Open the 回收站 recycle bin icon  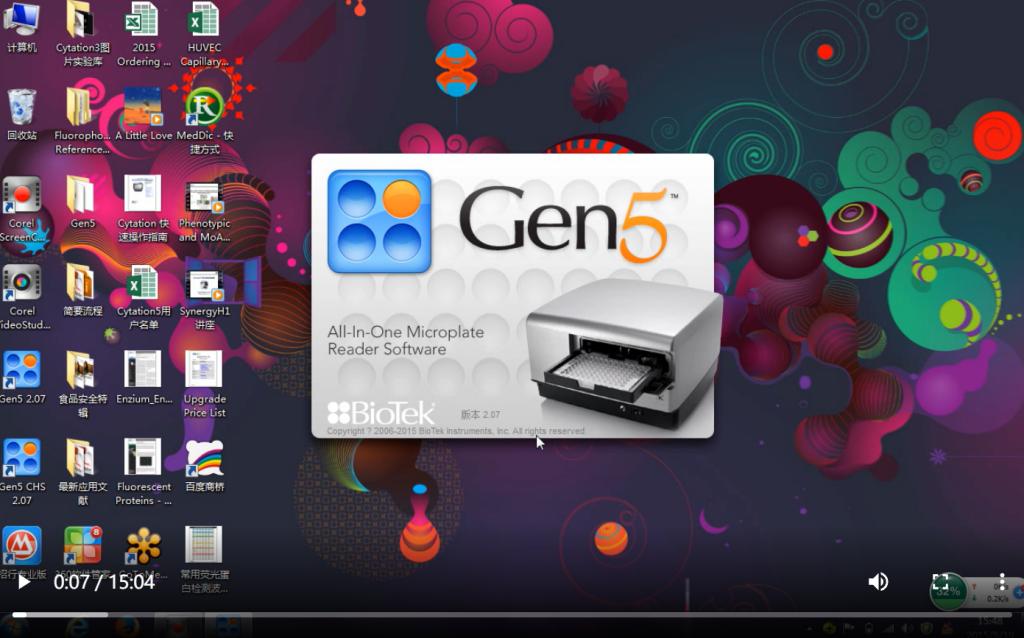22,115
